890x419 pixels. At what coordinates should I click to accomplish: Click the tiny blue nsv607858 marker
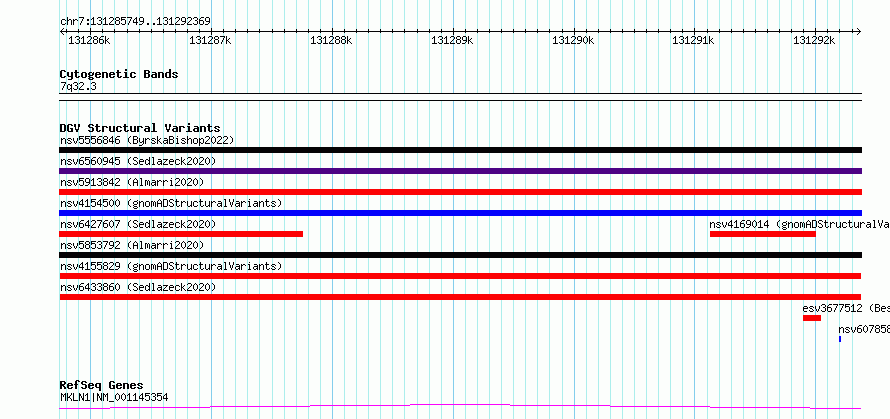click(840, 339)
